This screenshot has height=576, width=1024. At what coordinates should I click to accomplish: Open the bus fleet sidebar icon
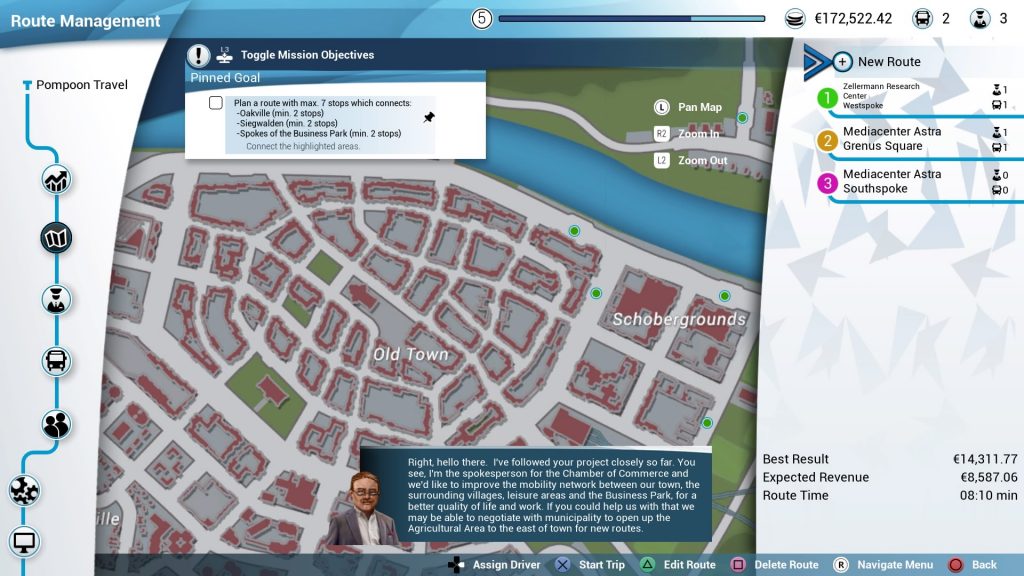pyautogui.click(x=56, y=360)
